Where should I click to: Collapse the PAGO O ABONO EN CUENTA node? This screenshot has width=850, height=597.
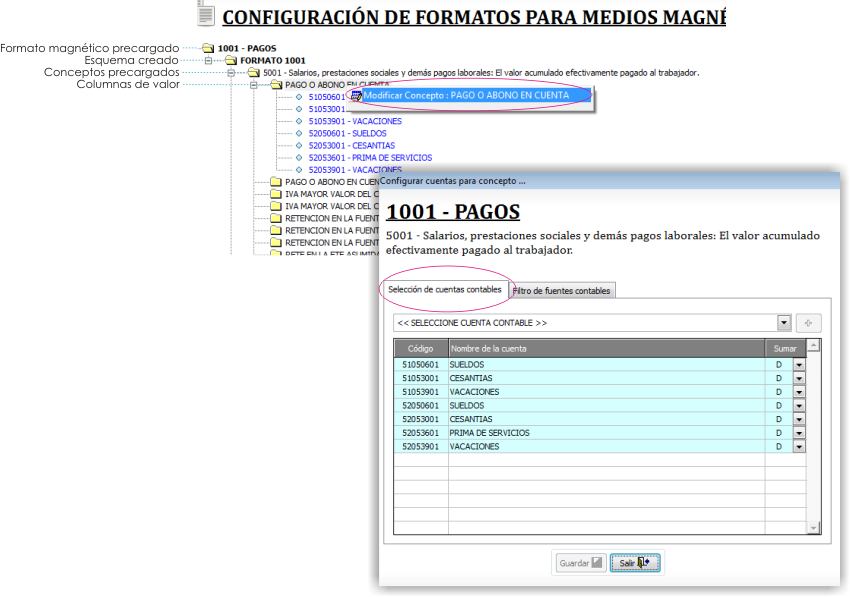253,85
